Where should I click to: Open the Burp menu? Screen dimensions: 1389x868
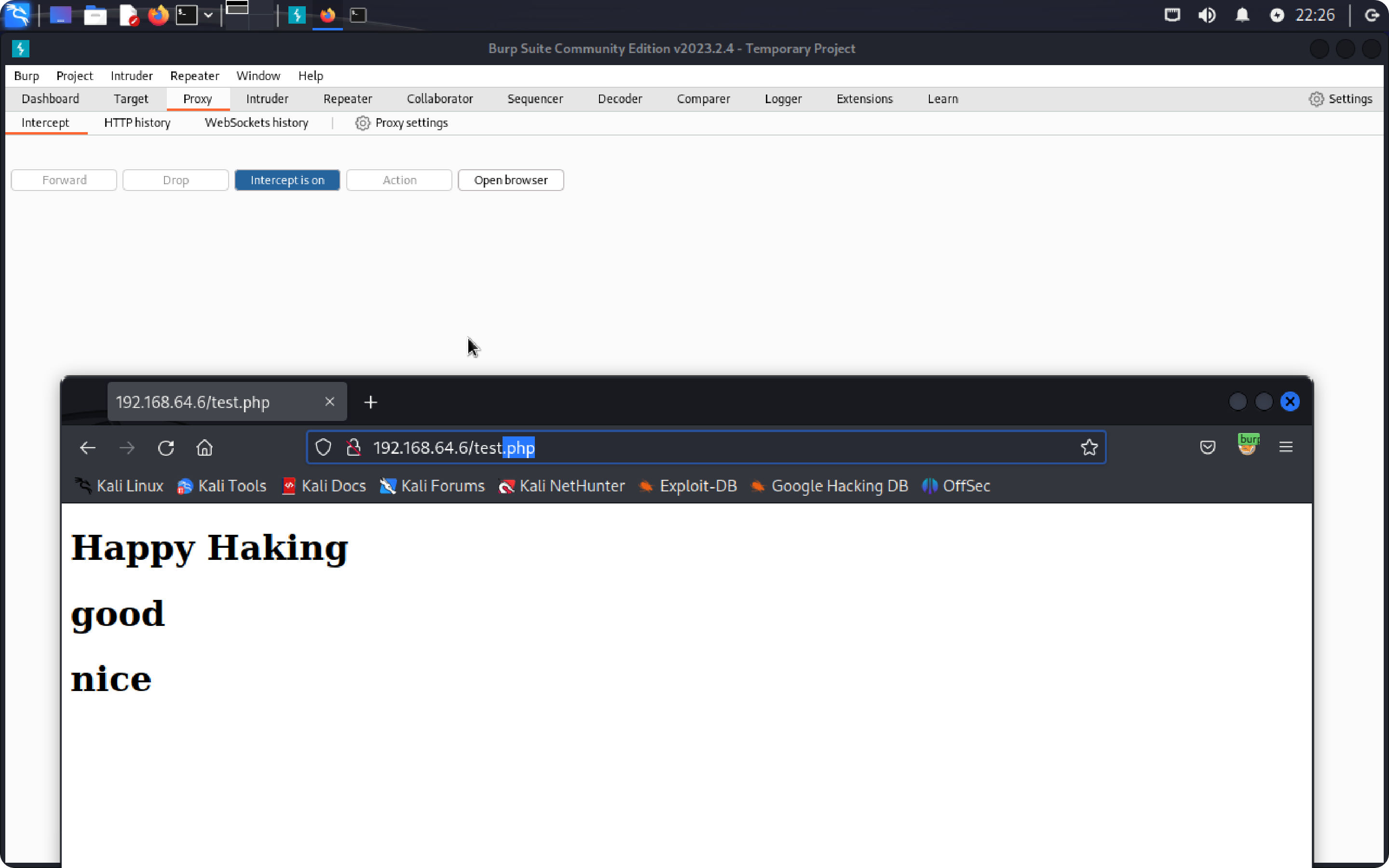[27, 76]
